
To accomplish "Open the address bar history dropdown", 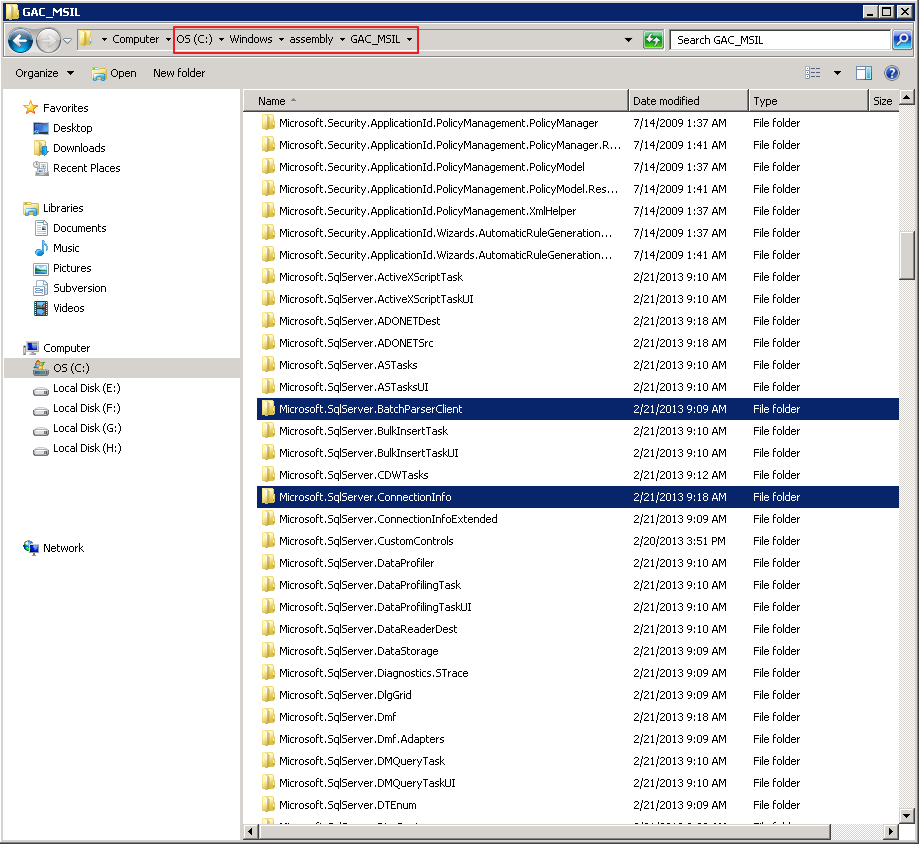I will pyautogui.click(x=628, y=40).
